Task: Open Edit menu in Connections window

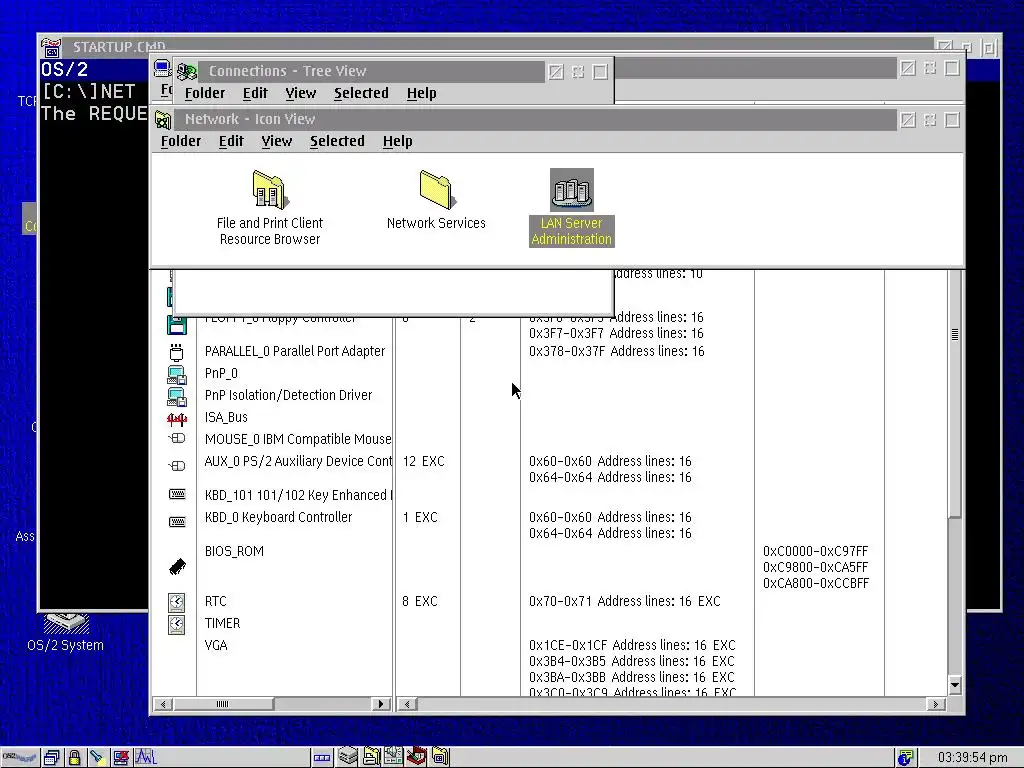Action: (255, 93)
